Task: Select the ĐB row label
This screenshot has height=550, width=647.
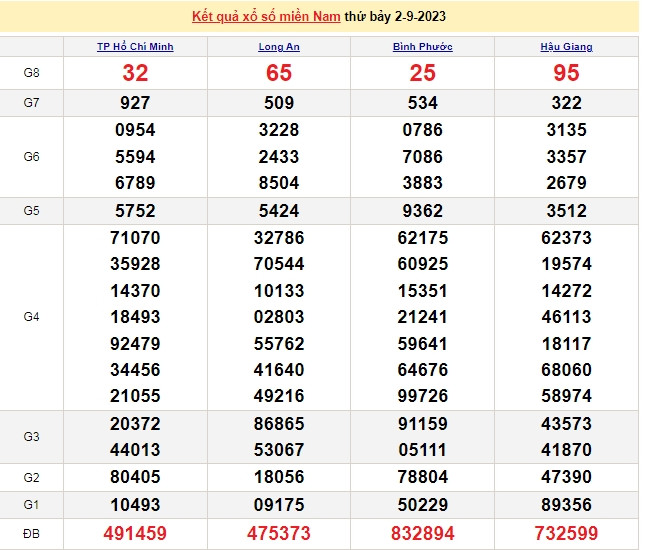Action: [31, 534]
